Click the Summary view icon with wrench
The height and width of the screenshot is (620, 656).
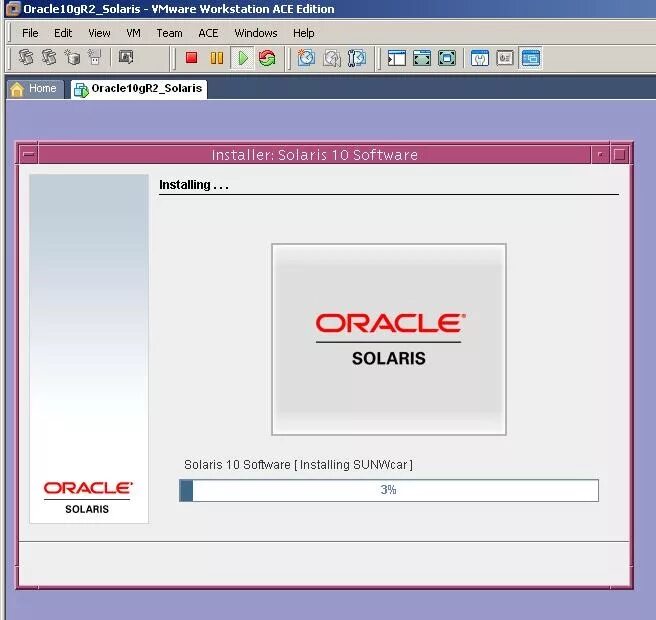(479, 58)
